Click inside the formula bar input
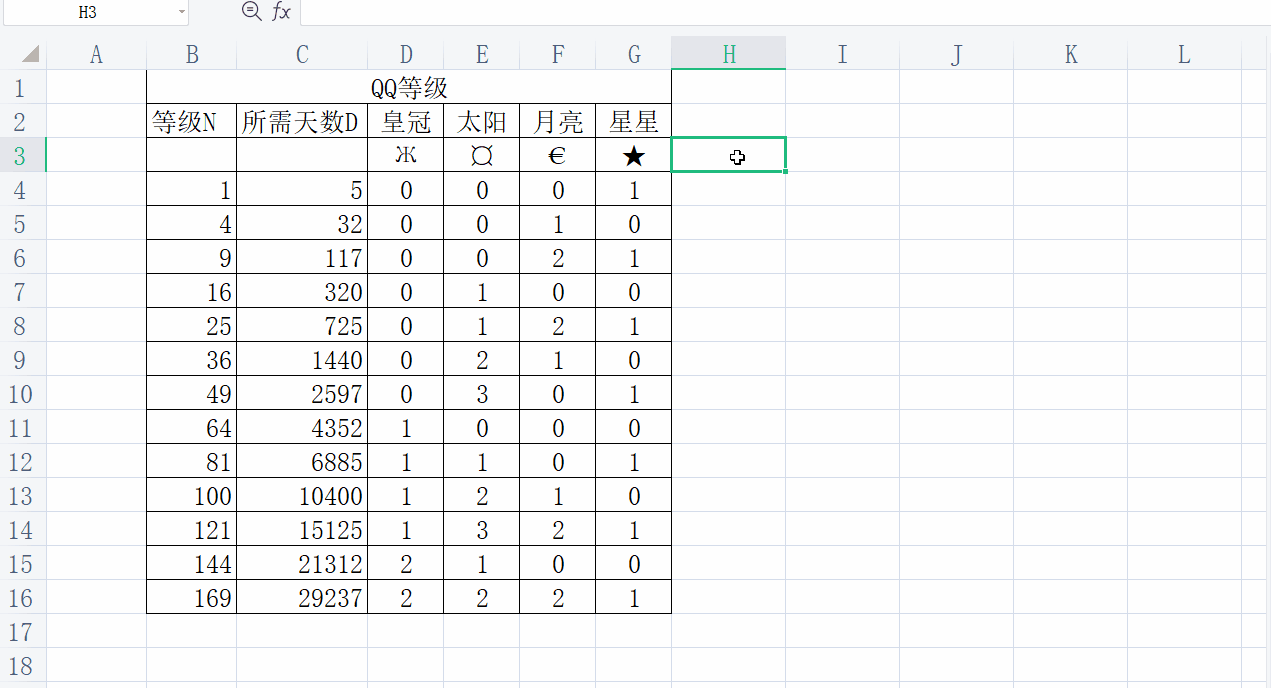The height and width of the screenshot is (688, 1271). pos(785,12)
